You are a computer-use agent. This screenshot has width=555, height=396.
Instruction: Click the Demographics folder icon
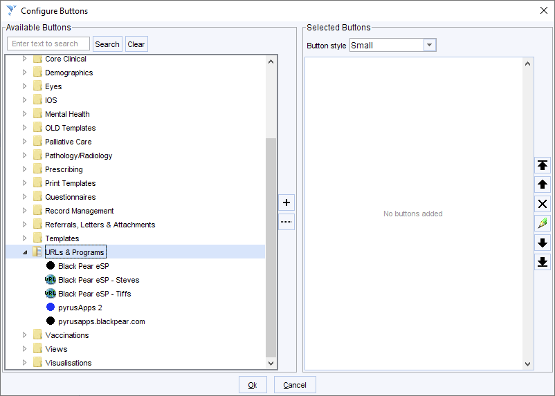38,72
